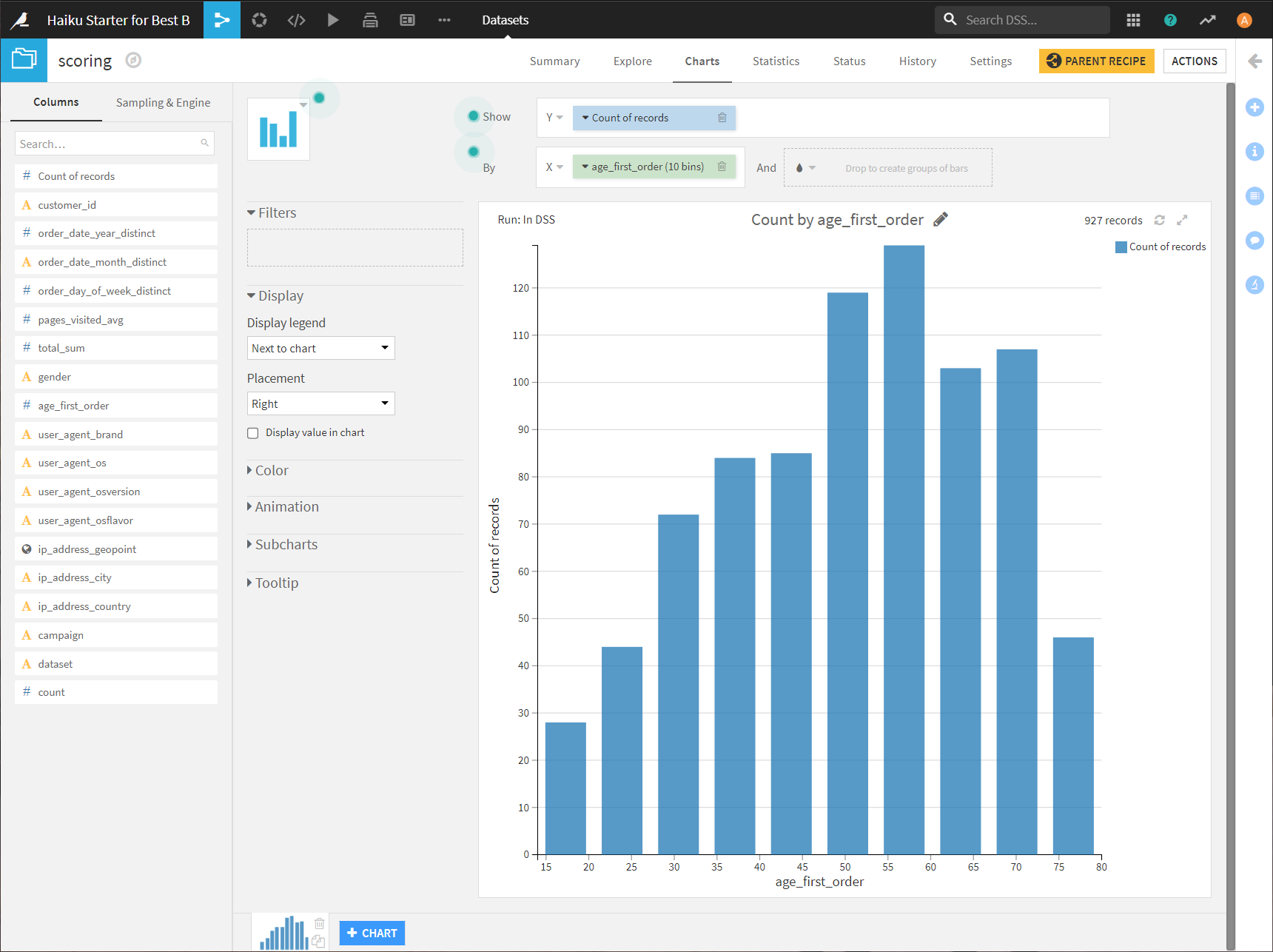
Task: Go to the History tab
Action: pos(917,61)
